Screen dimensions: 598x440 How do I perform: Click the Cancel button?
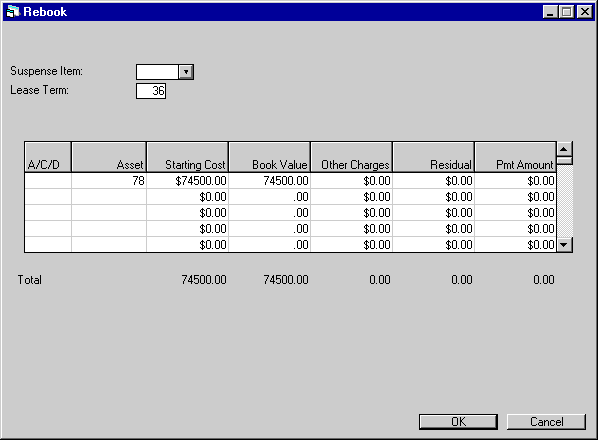(546, 422)
